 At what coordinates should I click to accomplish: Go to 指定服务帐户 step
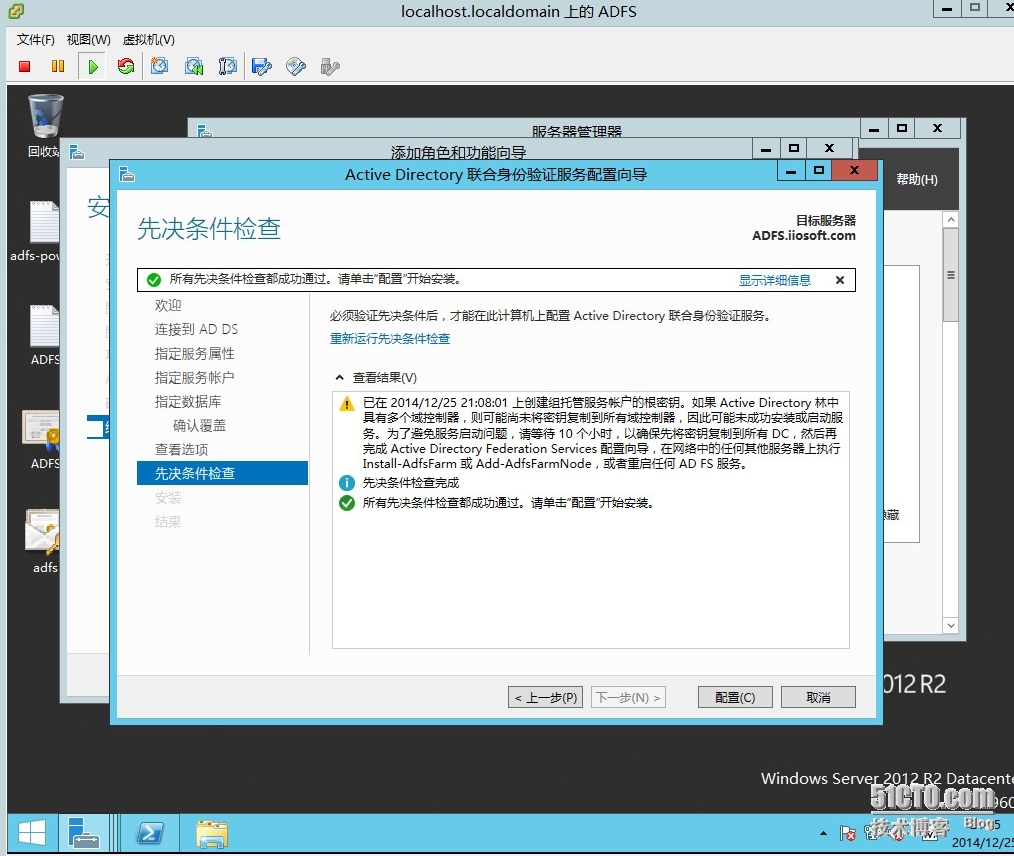point(194,378)
